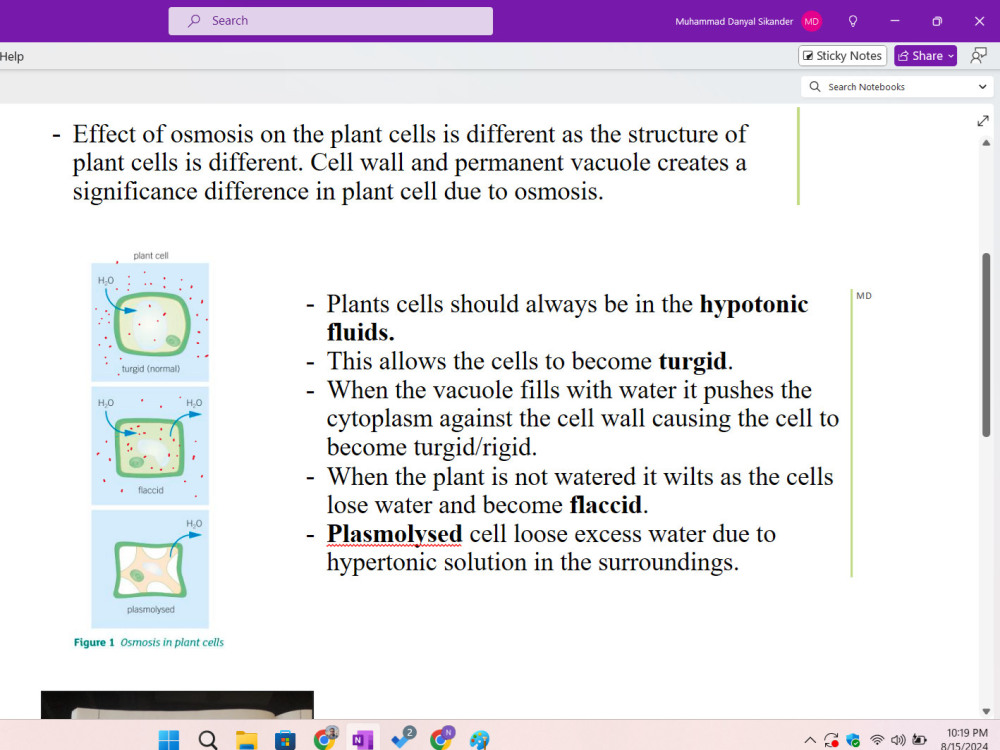Viewport: 1000px width, 750px height.
Task: Click 'Effect of osmosis' paragraph first line
Action: (409, 134)
